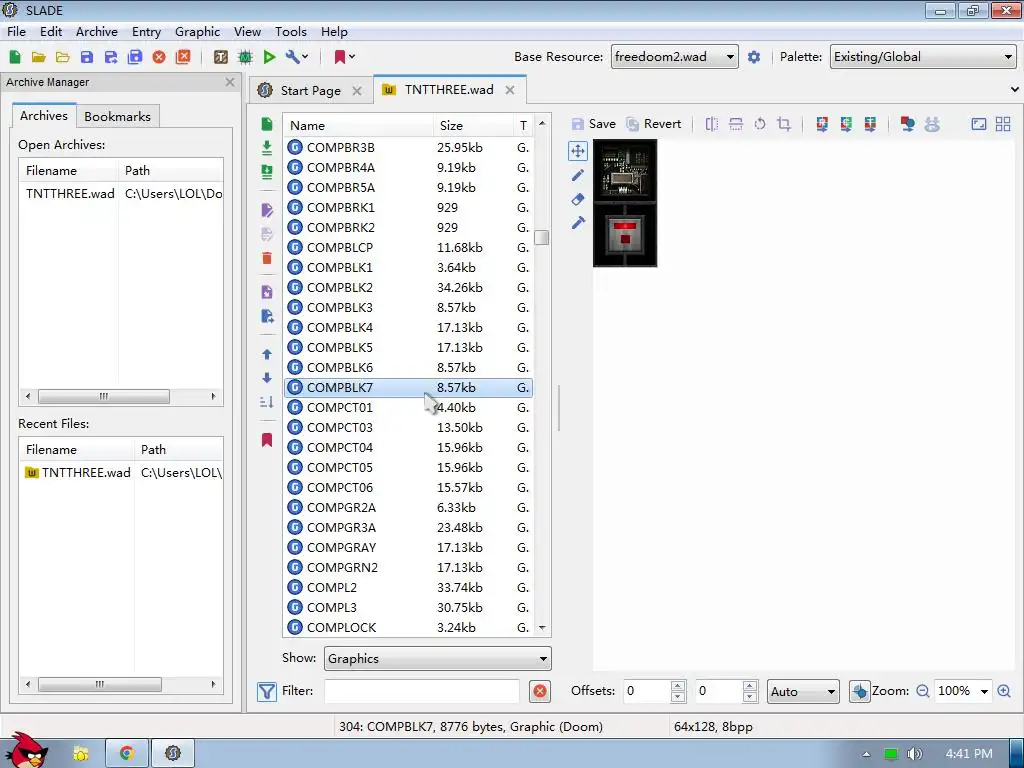Screen dimensions: 1024x768
Task: Revert the graphic changes
Action: (x=653, y=124)
